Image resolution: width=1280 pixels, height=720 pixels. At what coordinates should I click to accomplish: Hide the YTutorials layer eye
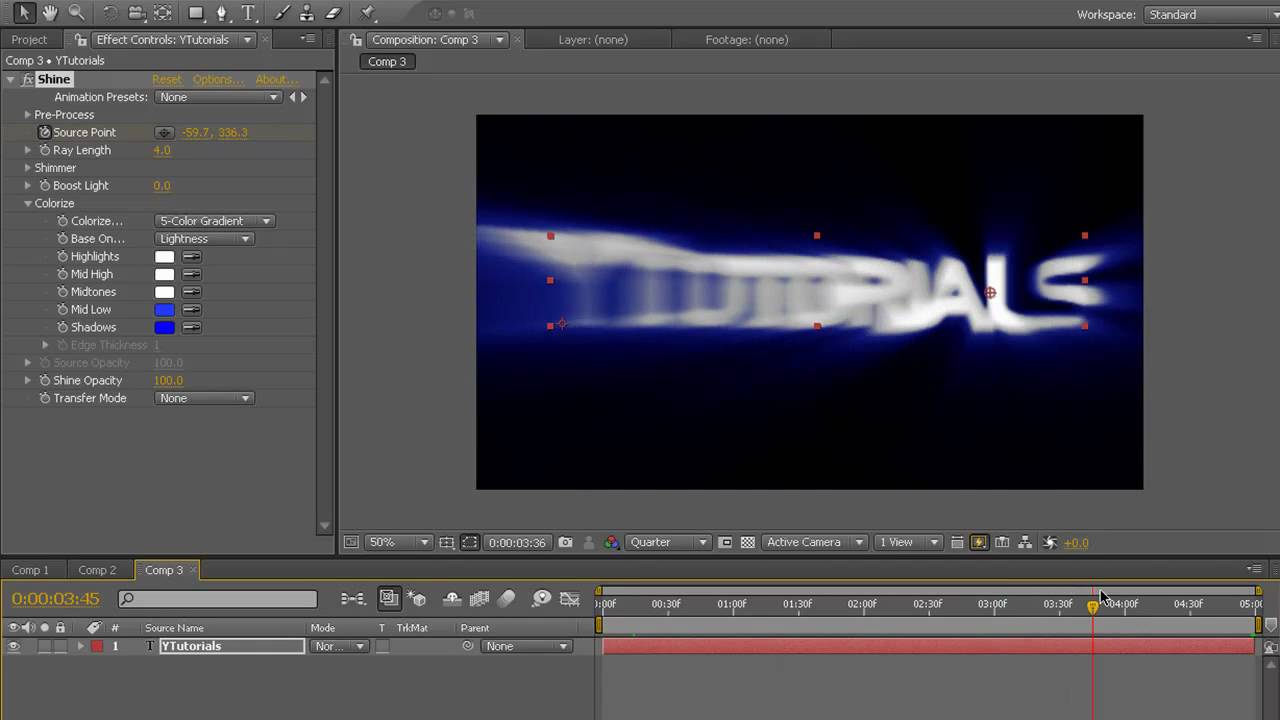click(14, 646)
